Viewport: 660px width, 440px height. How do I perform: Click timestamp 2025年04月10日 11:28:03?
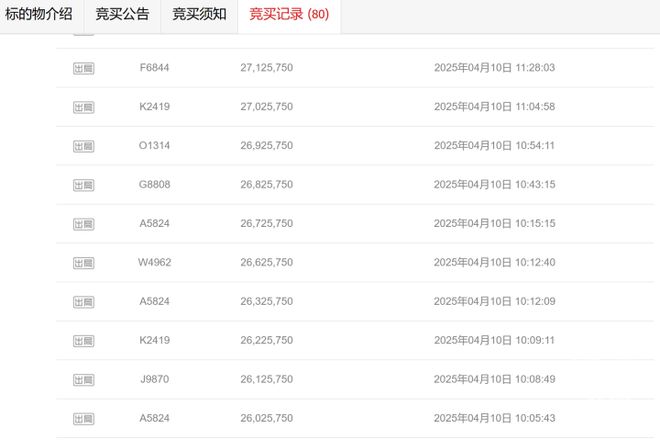pyautogui.click(x=495, y=67)
